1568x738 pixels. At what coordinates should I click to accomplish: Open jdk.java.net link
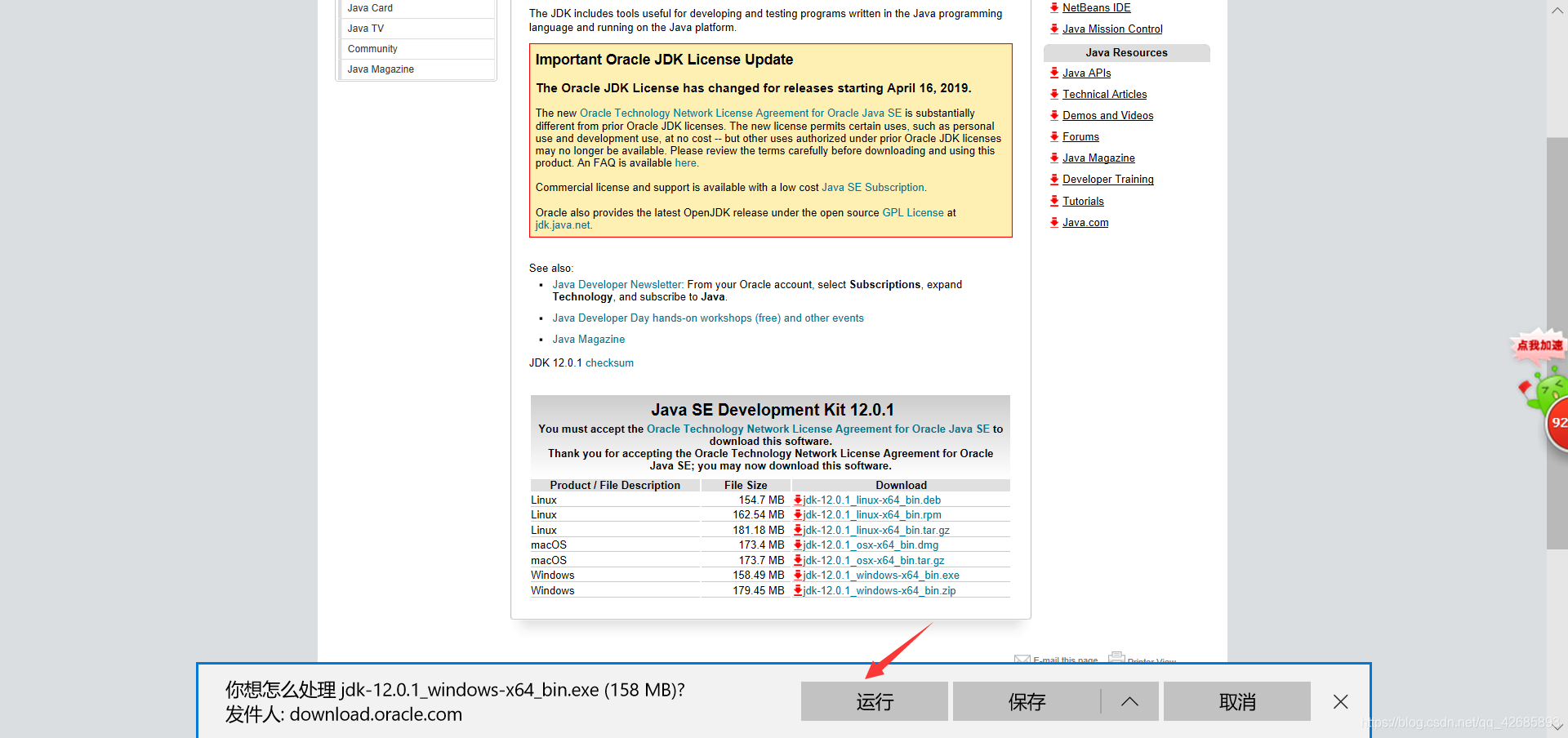click(x=563, y=225)
